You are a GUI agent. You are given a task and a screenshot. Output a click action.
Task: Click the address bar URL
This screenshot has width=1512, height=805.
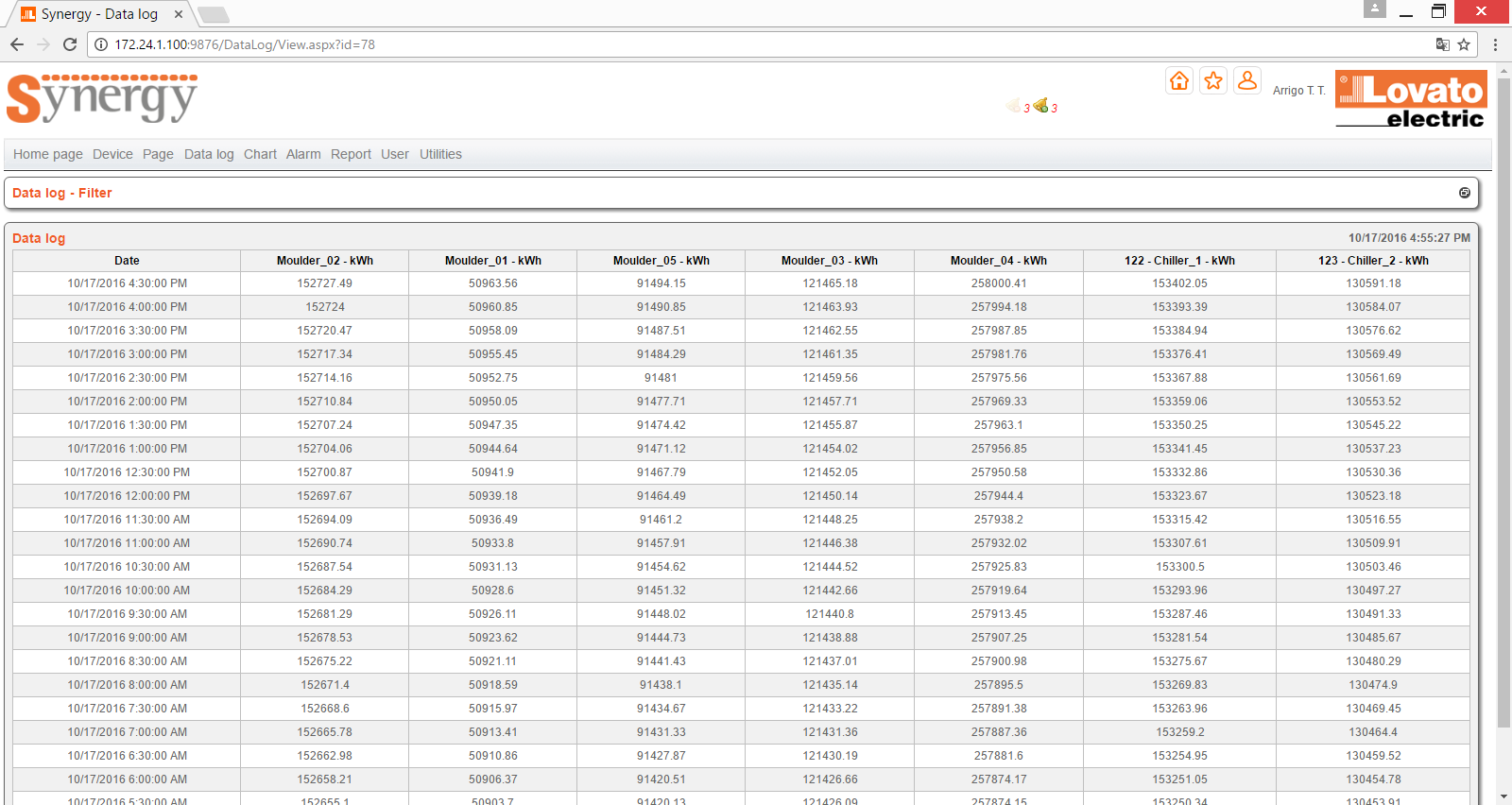(245, 44)
